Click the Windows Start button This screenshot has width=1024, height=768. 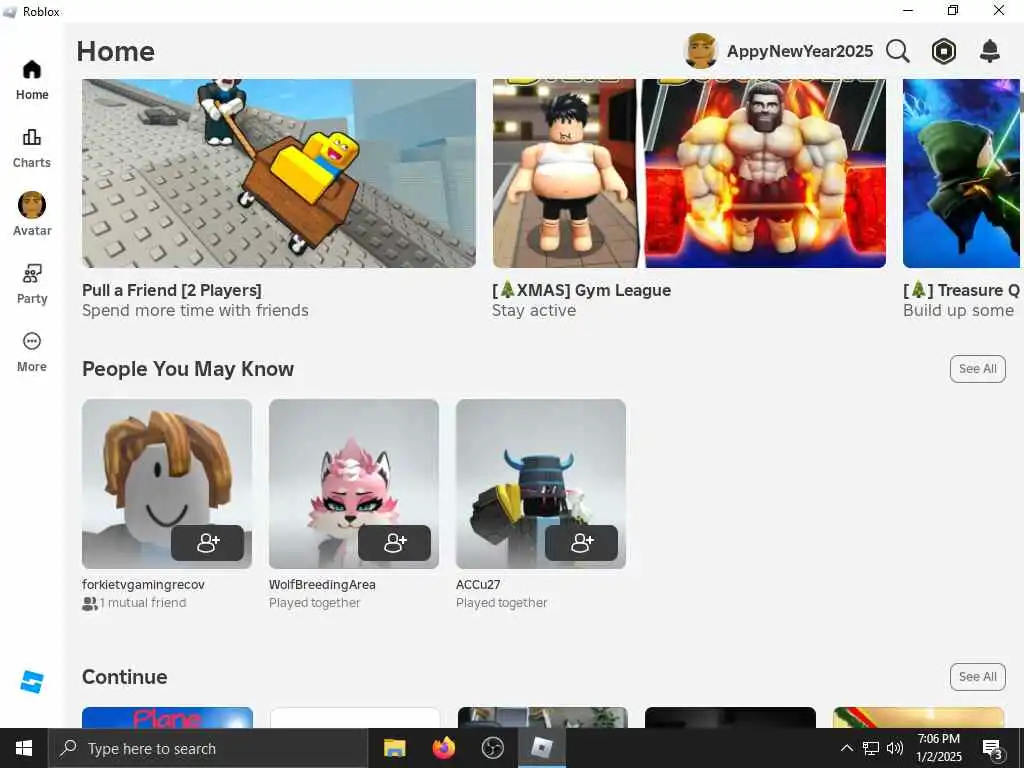point(24,748)
